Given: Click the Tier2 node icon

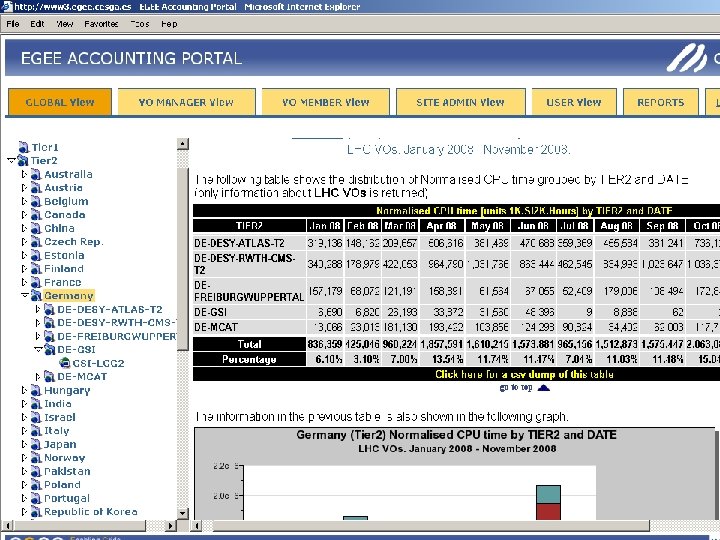Looking at the screenshot, I should click(23, 161).
